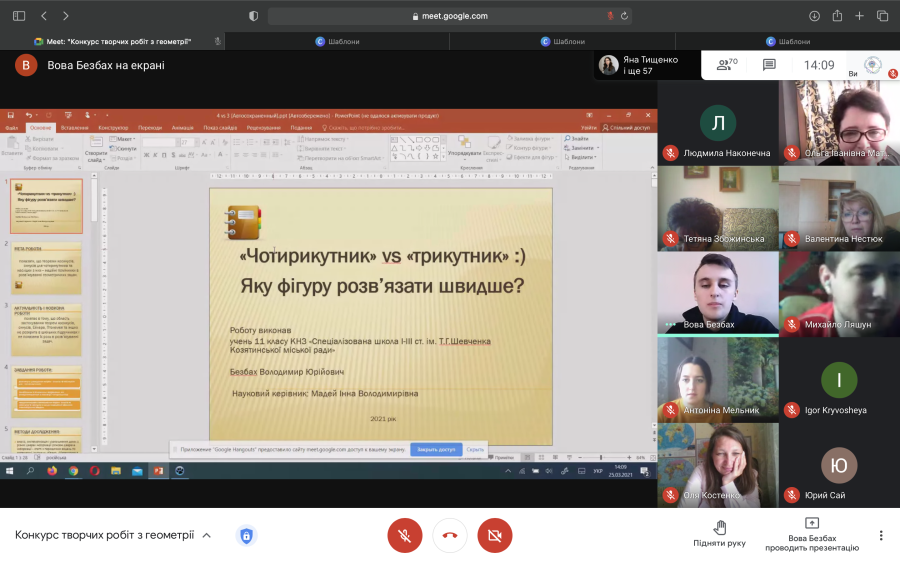Open three-dot more options menu in Meet
This screenshot has width=900, height=563.
point(880,535)
